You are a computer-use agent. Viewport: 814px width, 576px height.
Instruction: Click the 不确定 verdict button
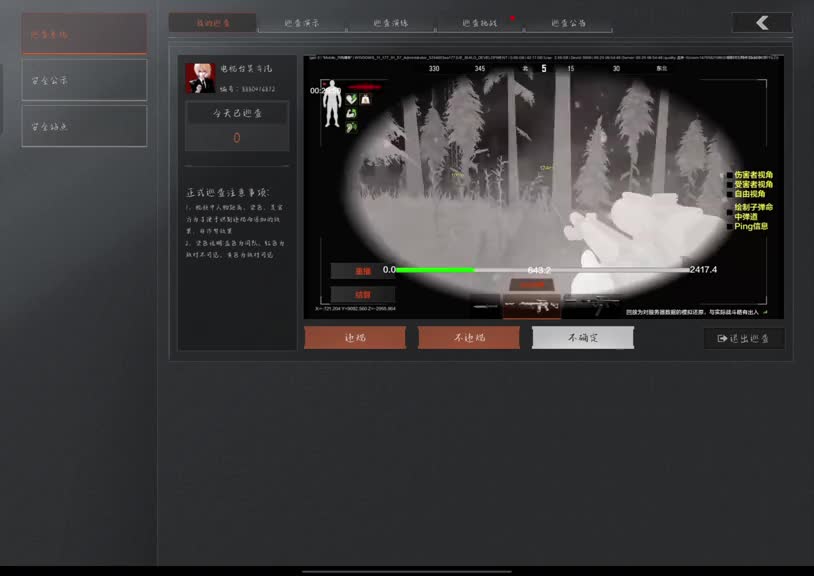(x=583, y=337)
